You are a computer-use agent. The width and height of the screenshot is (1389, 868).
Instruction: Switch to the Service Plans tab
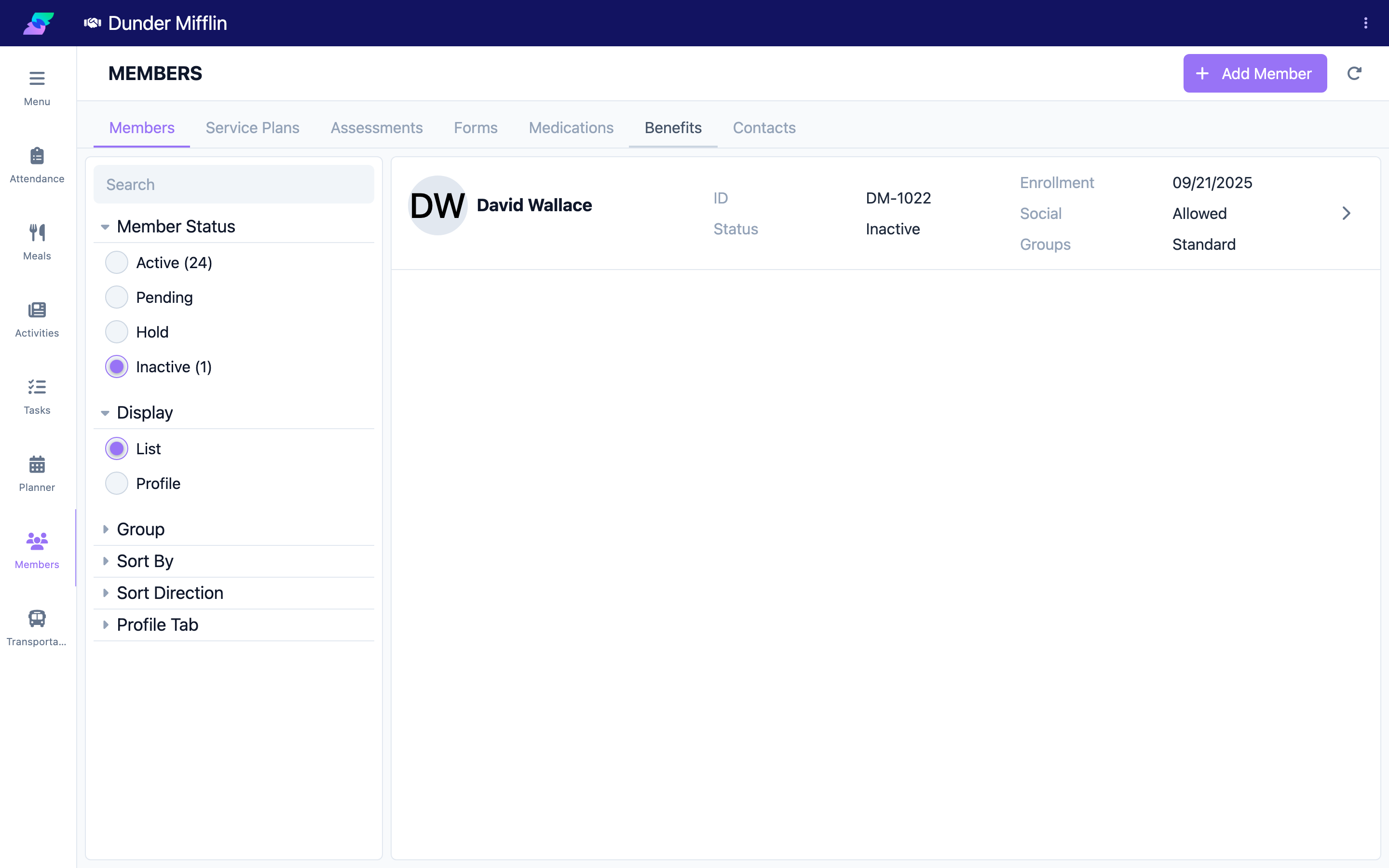(x=253, y=127)
